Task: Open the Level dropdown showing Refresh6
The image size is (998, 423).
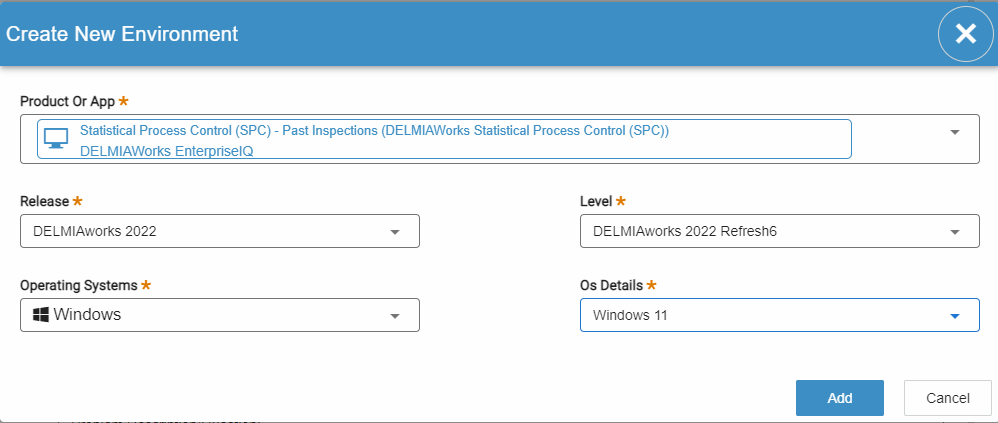Action: point(780,231)
